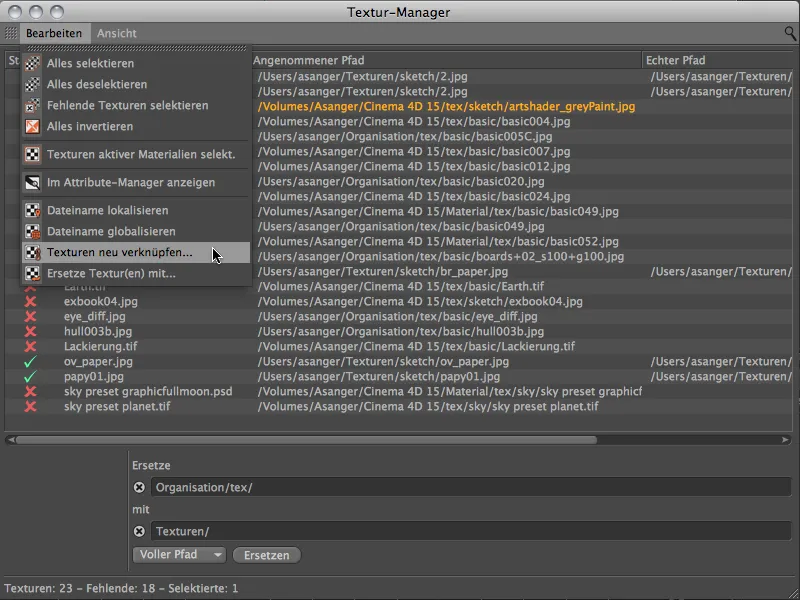The width and height of the screenshot is (800, 600).
Task: Clear the Texturen/ field with its X icon
Action: [x=139, y=531]
